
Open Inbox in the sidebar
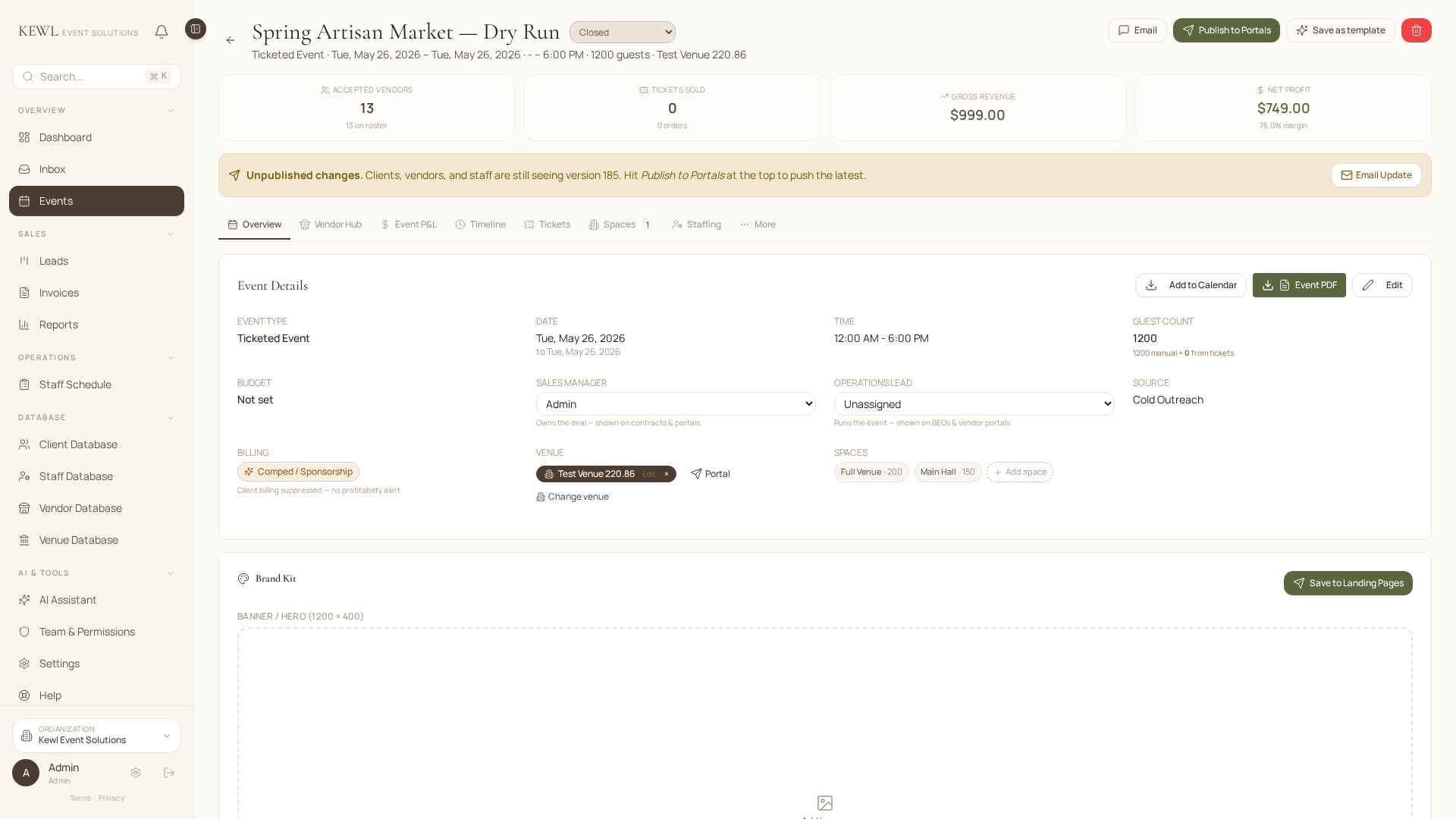tap(96, 169)
